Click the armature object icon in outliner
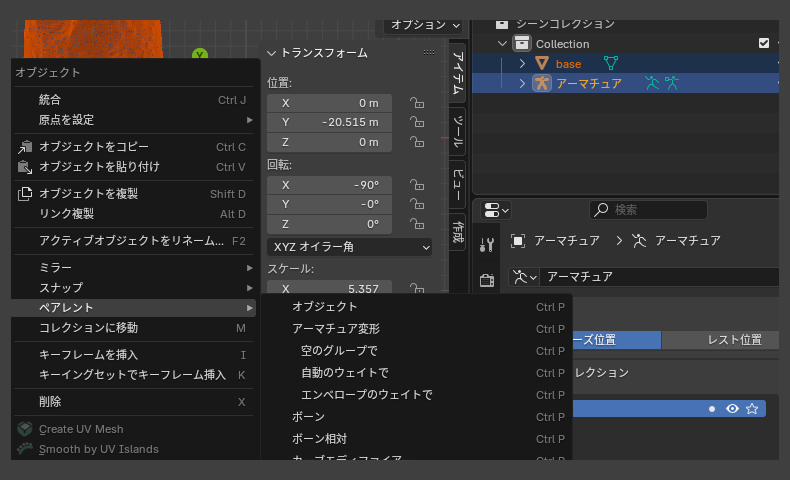The height and width of the screenshot is (480, 790). point(542,83)
